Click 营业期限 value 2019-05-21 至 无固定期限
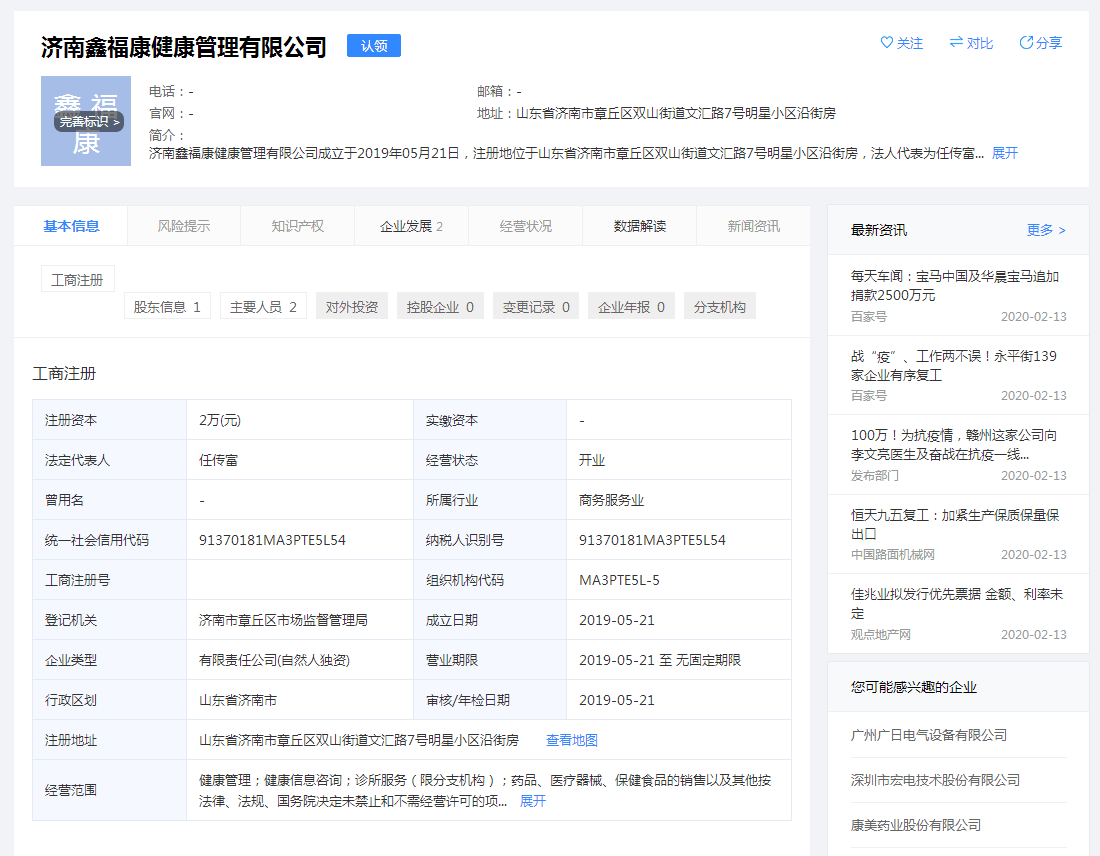Image resolution: width=1100 pixels, height=856 pixels. pyautogui.click(x=659, y=660)
